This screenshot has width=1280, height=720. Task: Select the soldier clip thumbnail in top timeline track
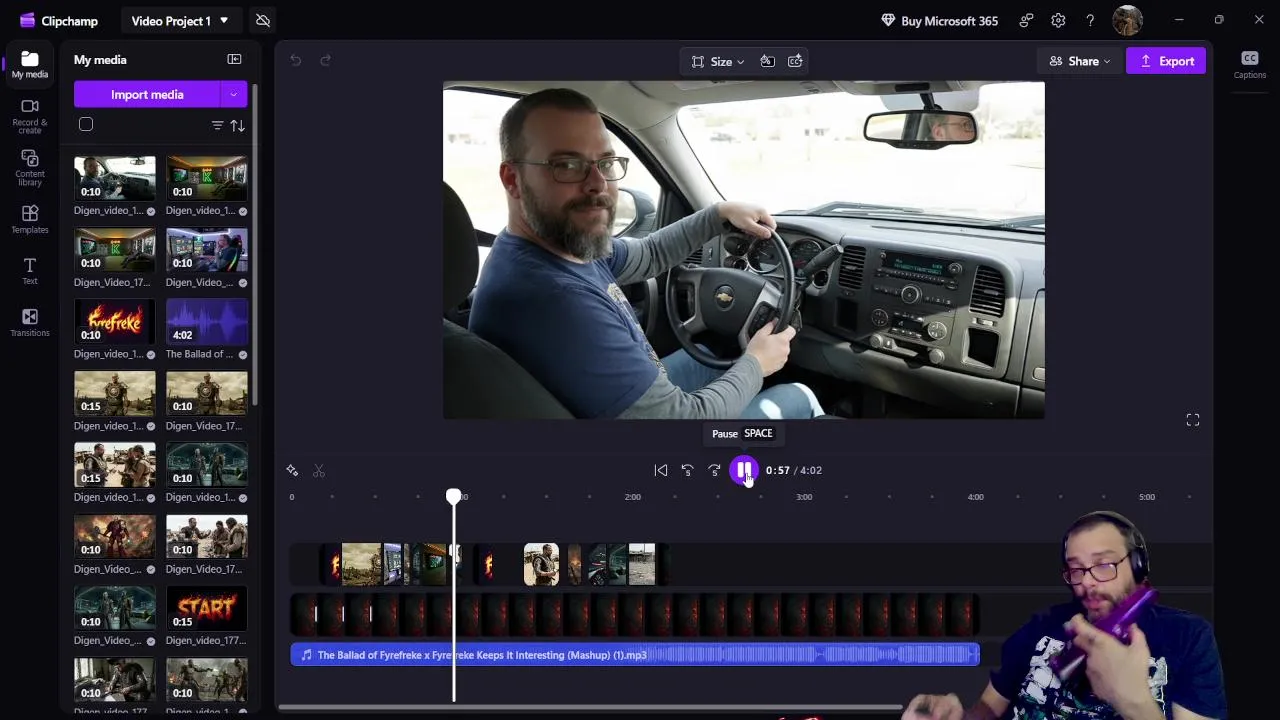[541, 564]
